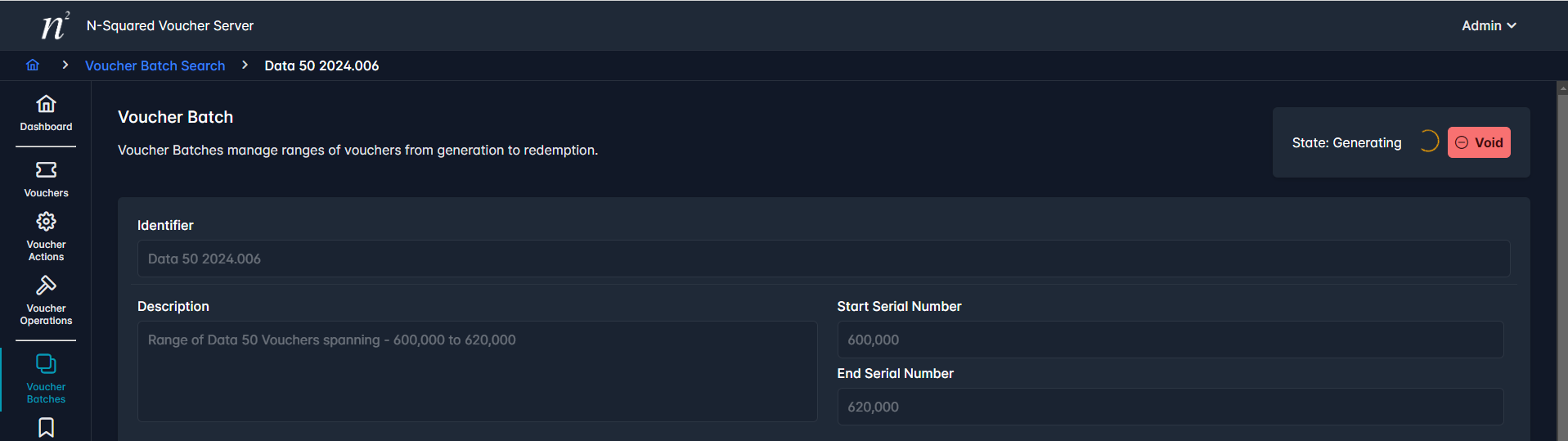Click the N-Squared logo icon
The width and height of the screenshot is (1568, 441).
pos(55,25)
